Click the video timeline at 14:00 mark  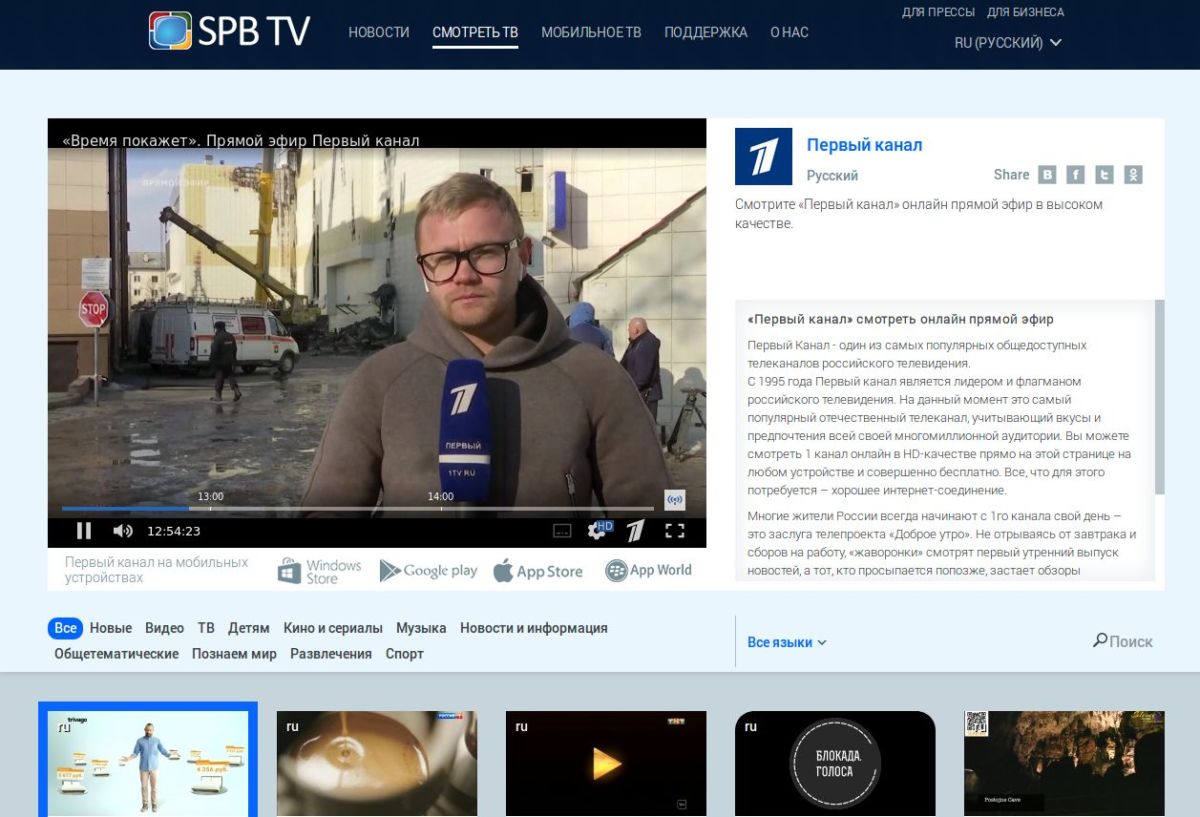point(441,508)
